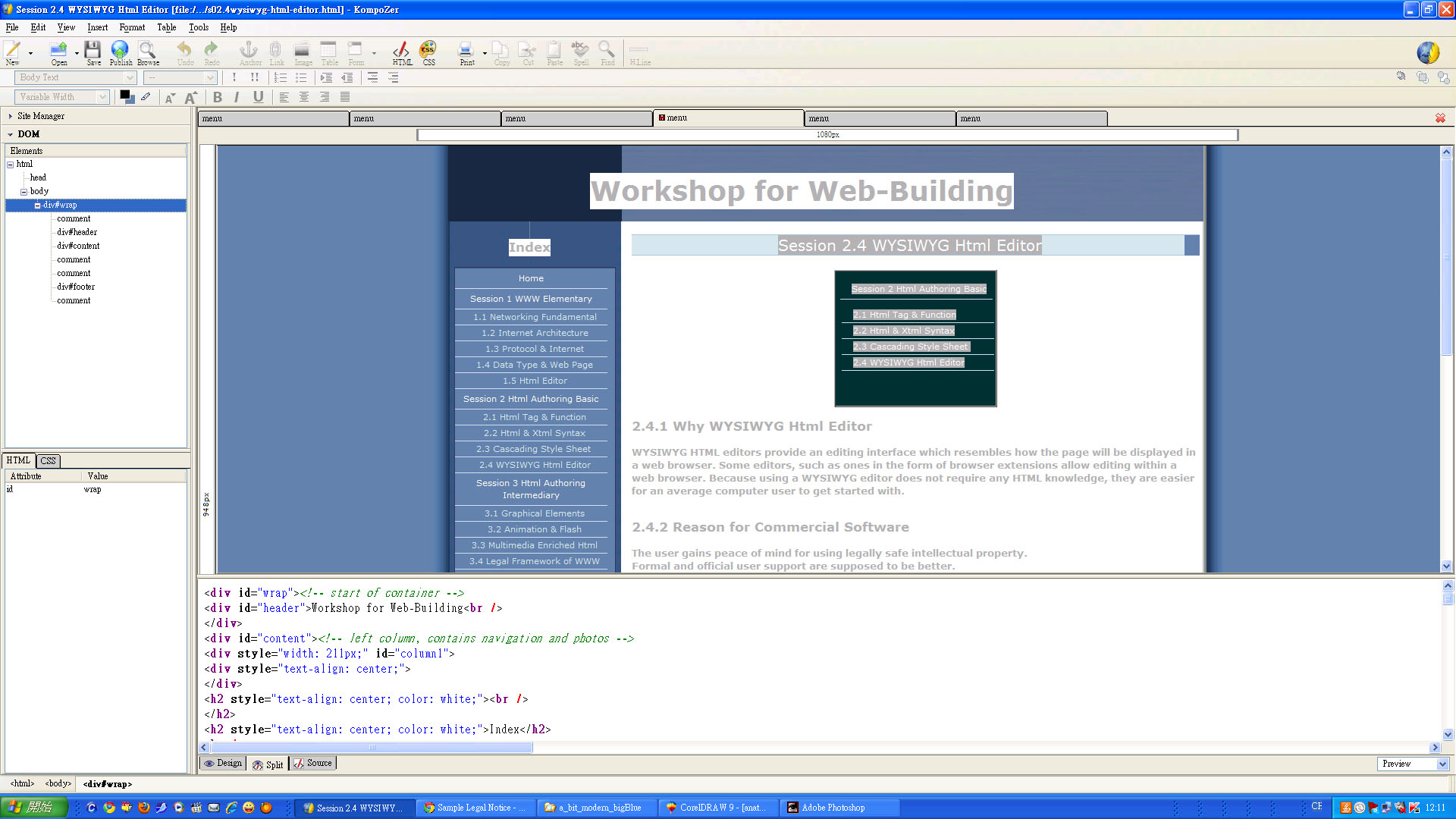
Task: Collapse the body node in DOM tree
Action: point(24,192)
